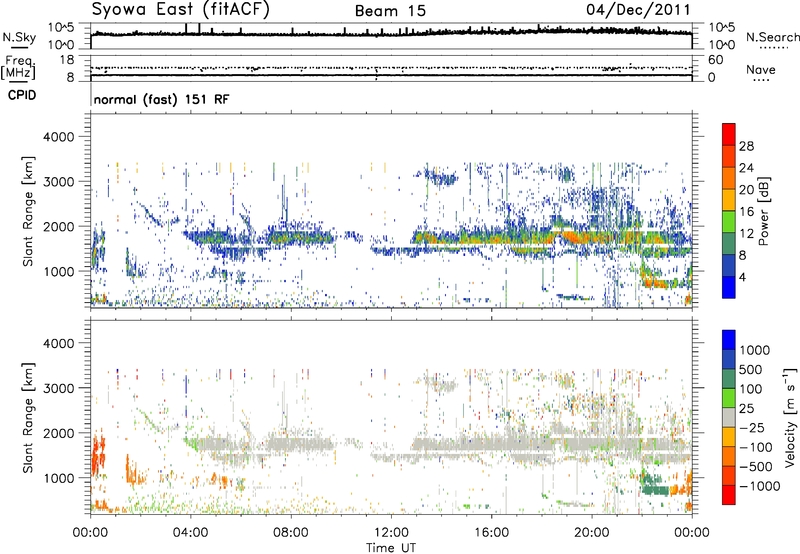Click the "08:00" time tick label

click(x=291, y=533)
